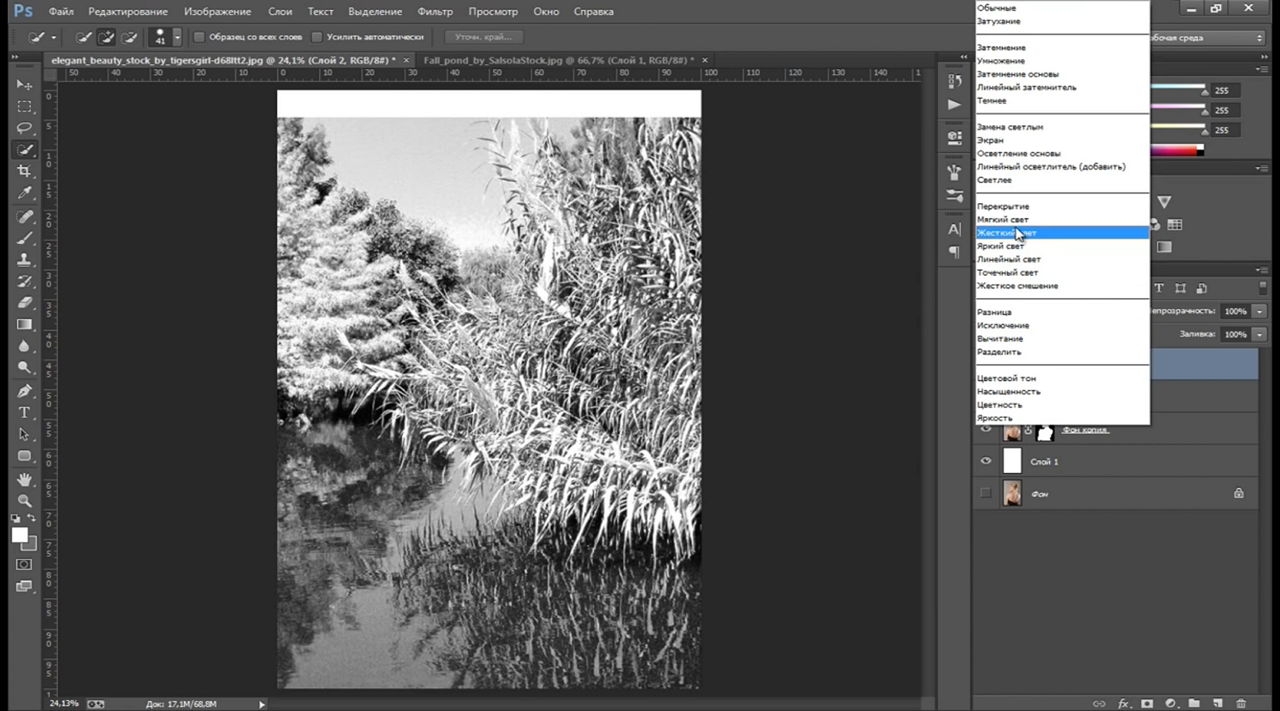Select the Blur tool
The width and height of the screenshot is (1280, 711).
coord(25,346)
